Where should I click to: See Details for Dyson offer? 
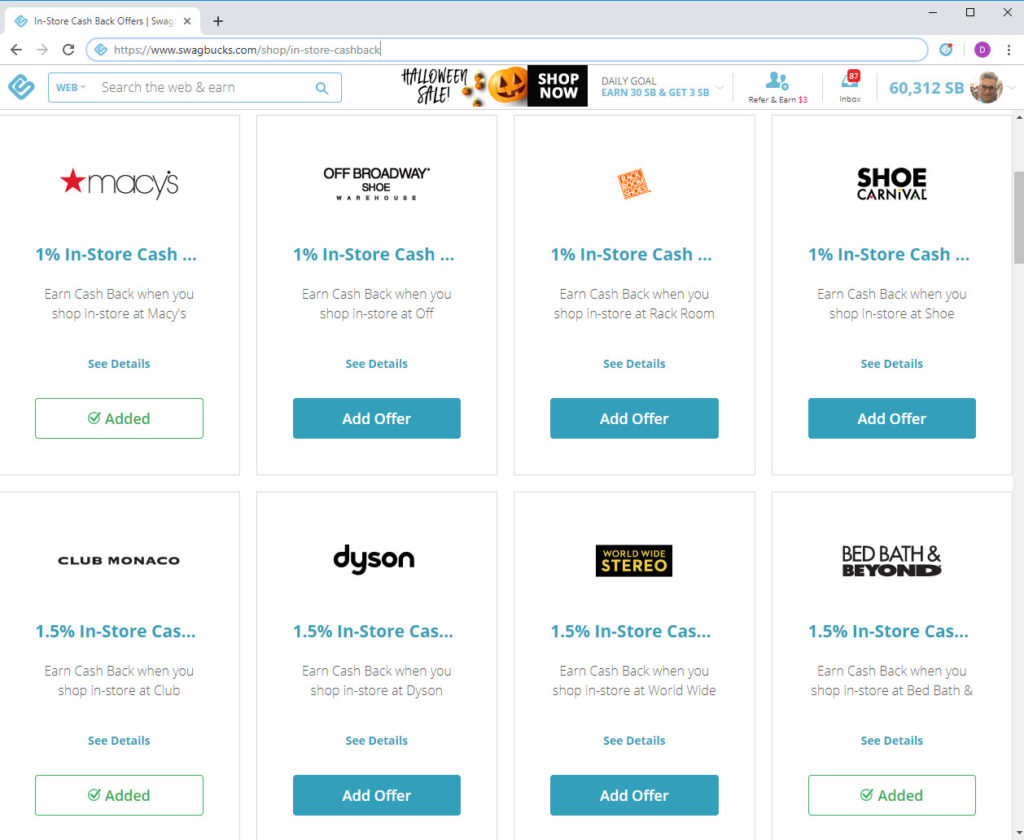point(376,741)
